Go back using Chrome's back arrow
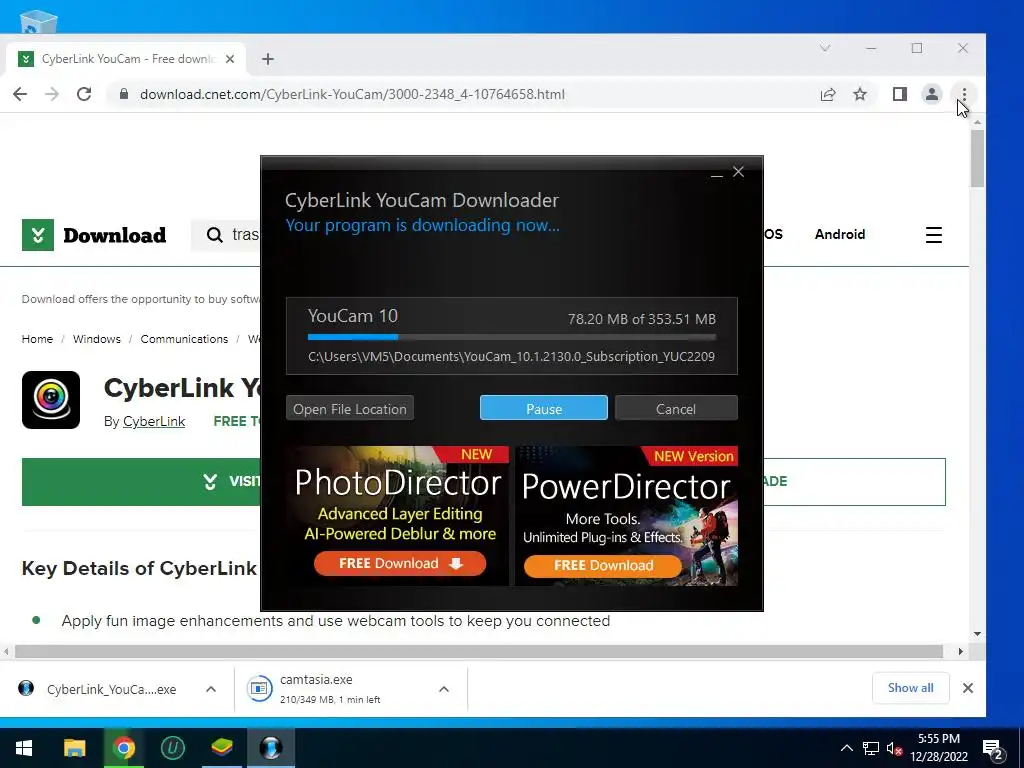The height and width of the screenshot is (768, 1024). 20,94
